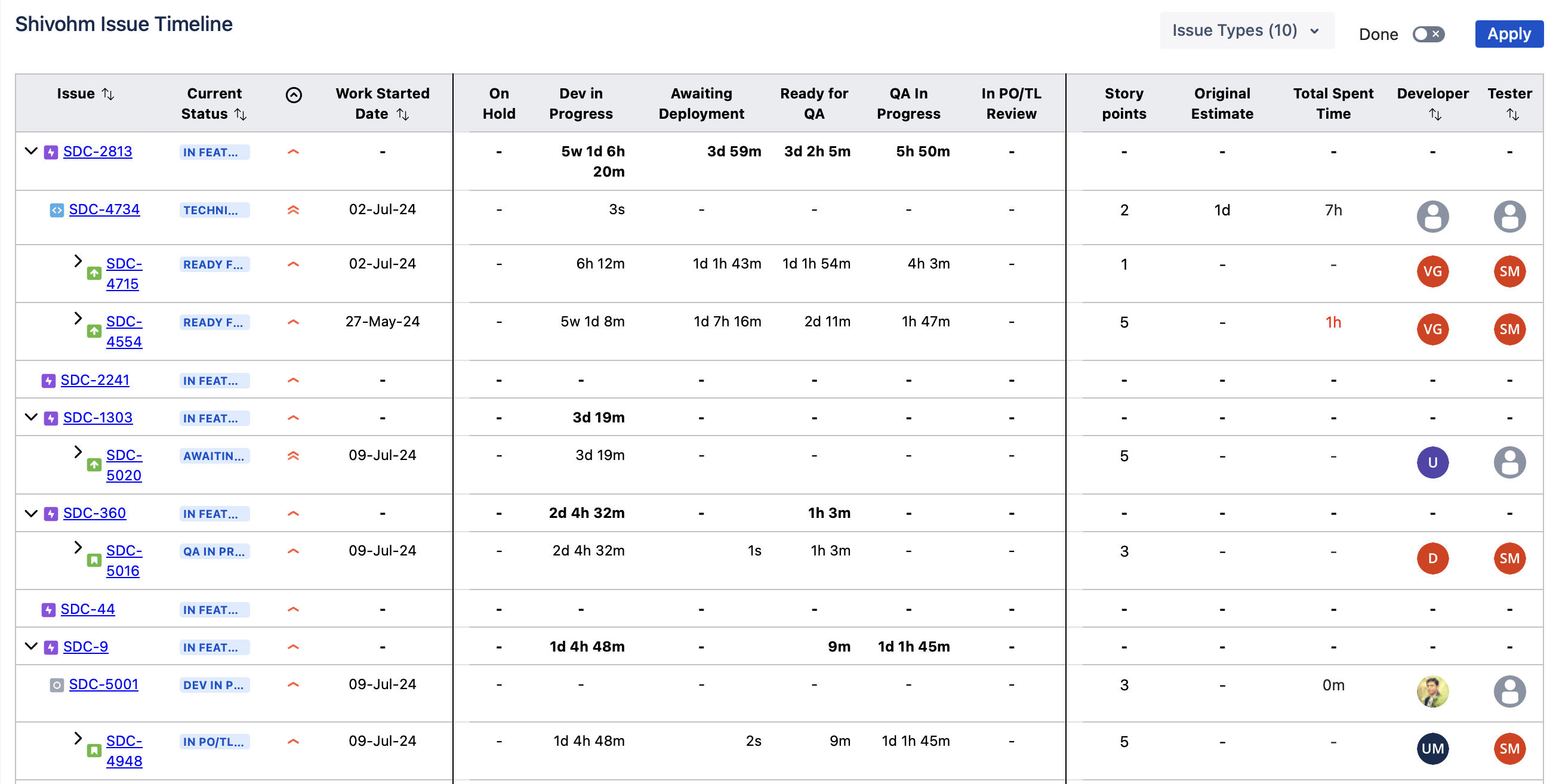Expand the SDC-5020 child row
This screenshot has width=1553, height=784.
78,452
